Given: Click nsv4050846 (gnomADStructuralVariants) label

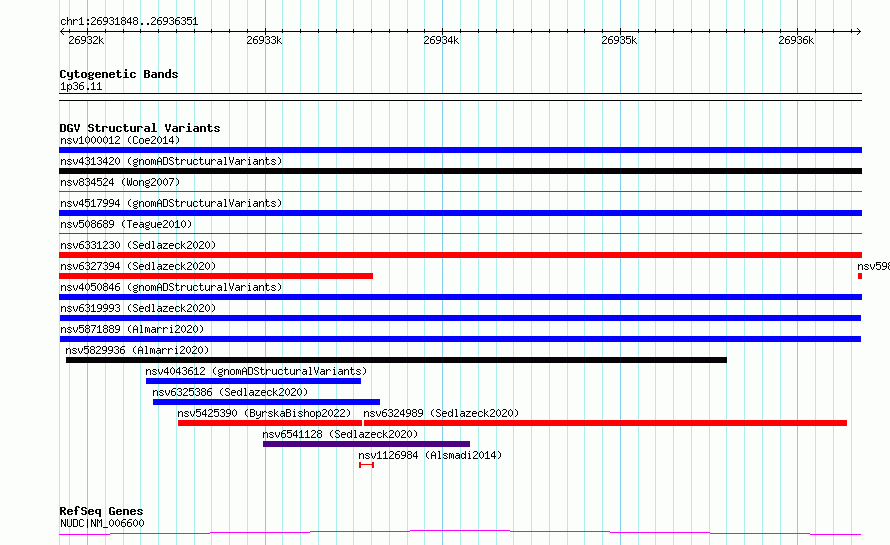Looking at the screenshot, I should pos(171,287).
